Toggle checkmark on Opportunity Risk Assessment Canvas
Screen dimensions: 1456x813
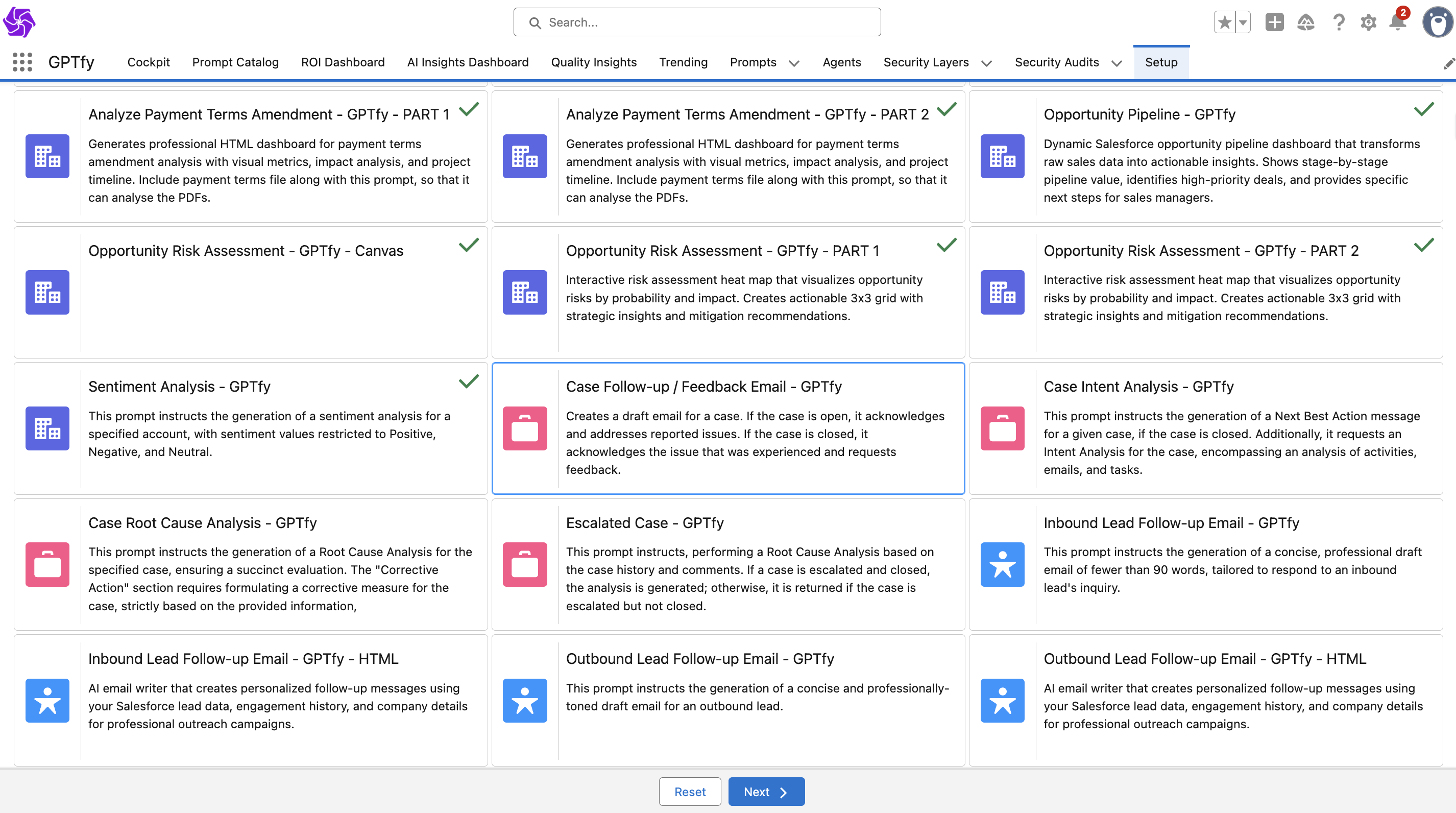(x=469, y=245)
